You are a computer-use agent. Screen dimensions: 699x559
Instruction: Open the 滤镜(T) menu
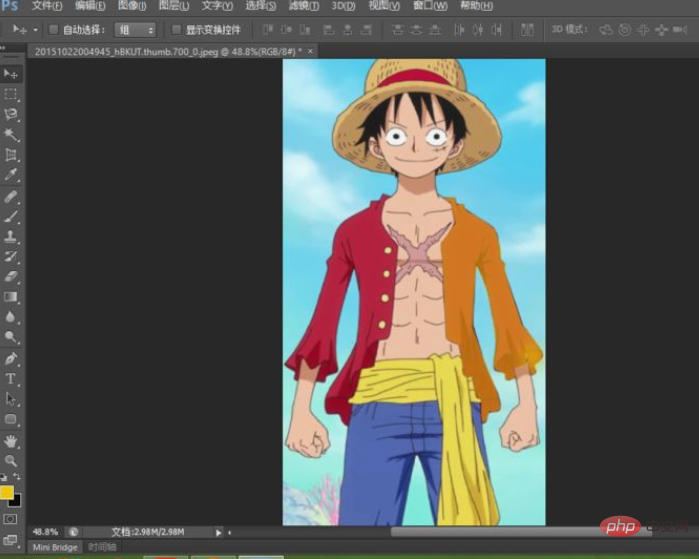click(x=304, y=6)
